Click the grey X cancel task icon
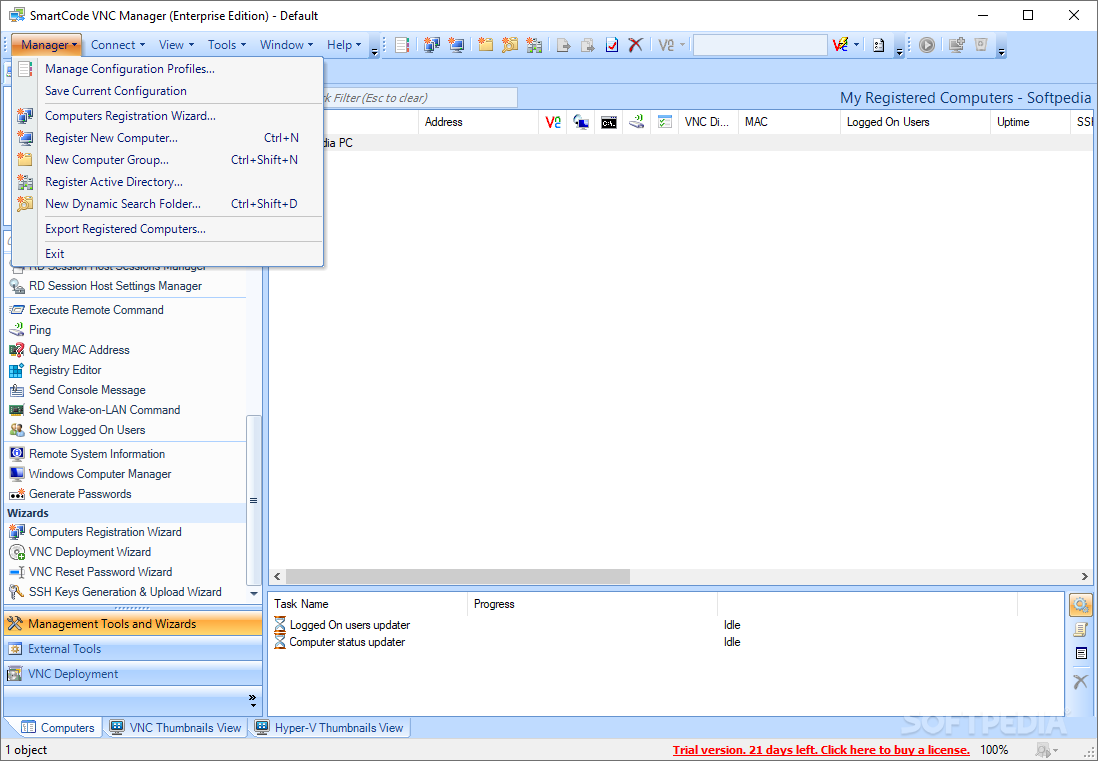Image resolution: width=1098 pixels, height=761 pixels. 1080,680
